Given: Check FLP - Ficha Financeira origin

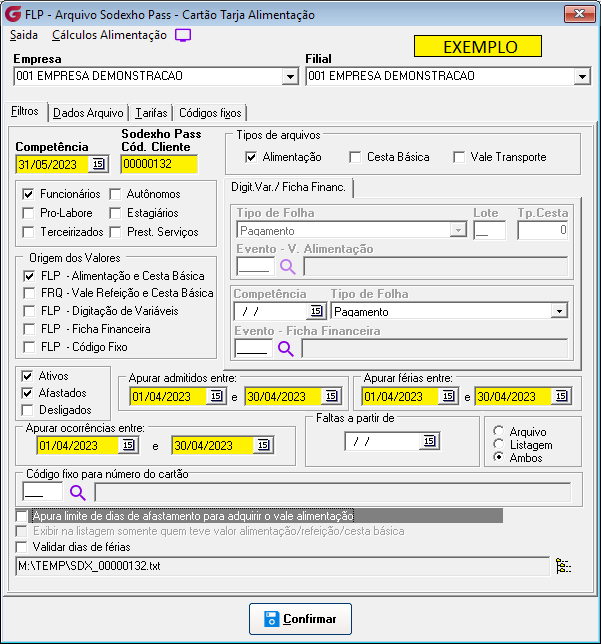Looking at the screenshot, I should [x=29, y=329].
